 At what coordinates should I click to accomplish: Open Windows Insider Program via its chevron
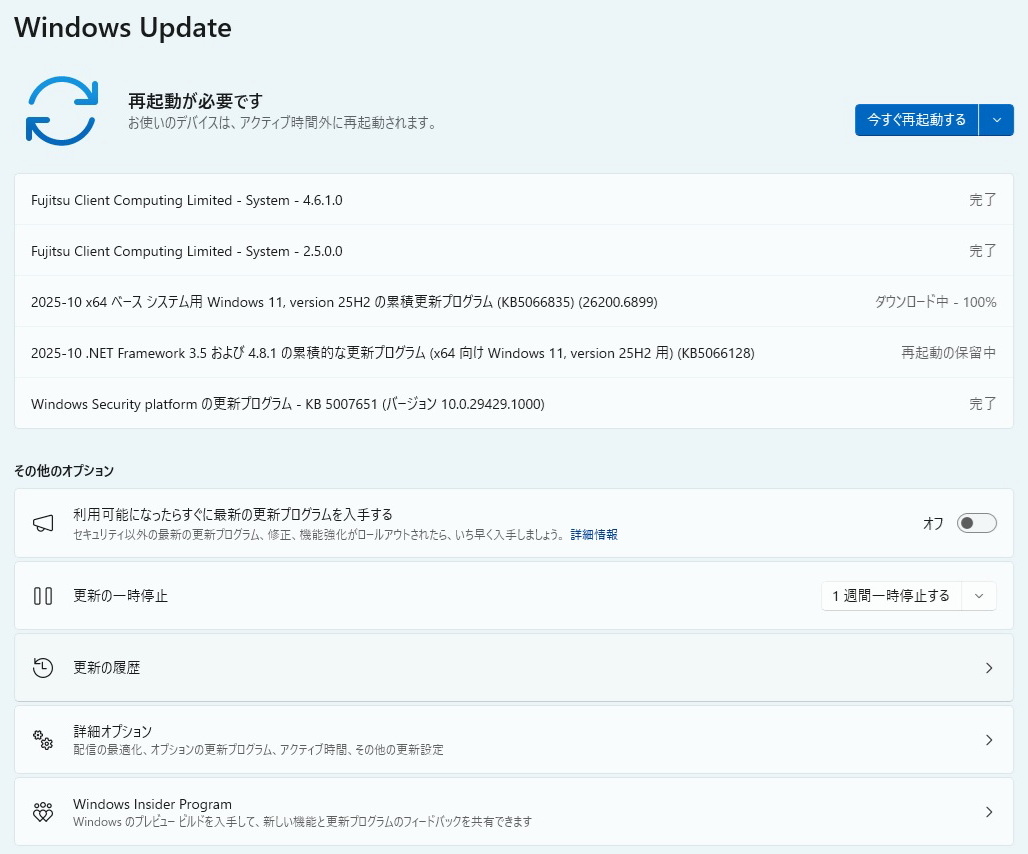[989, 812]
